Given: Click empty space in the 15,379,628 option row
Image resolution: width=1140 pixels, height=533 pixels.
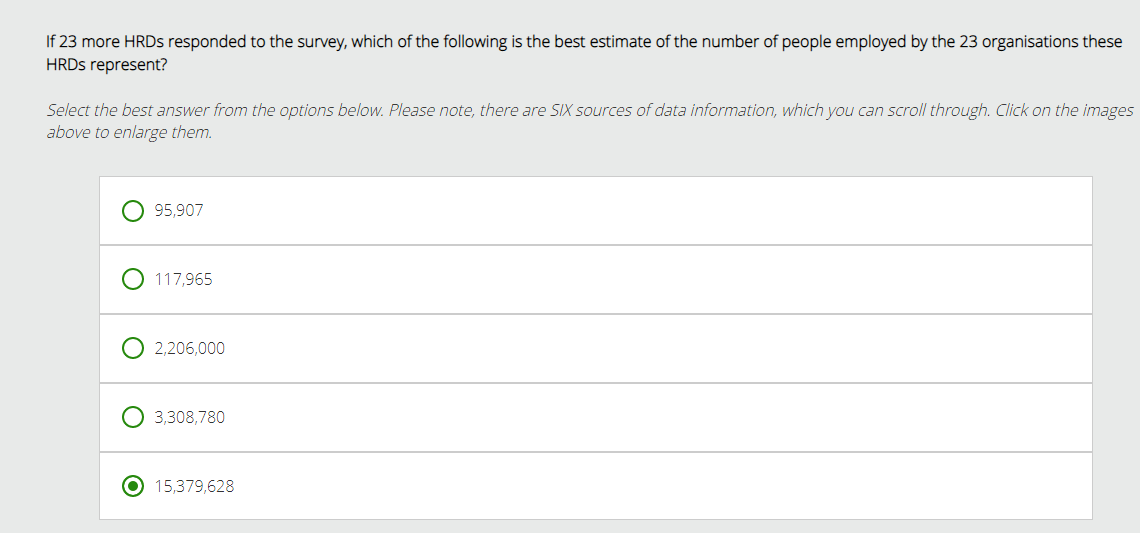Looking at the screenshot, I should point(650,487).
